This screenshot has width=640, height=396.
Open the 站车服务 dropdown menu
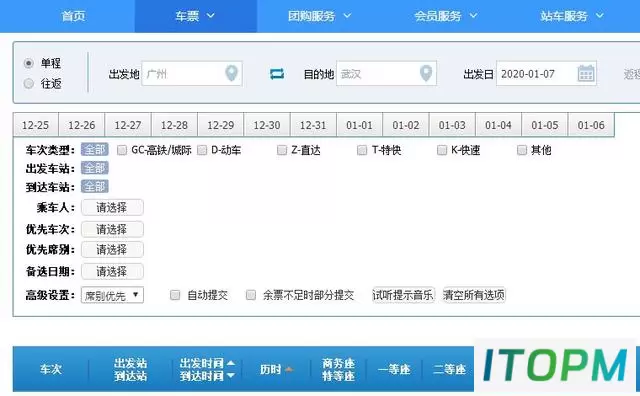(572, 16)
